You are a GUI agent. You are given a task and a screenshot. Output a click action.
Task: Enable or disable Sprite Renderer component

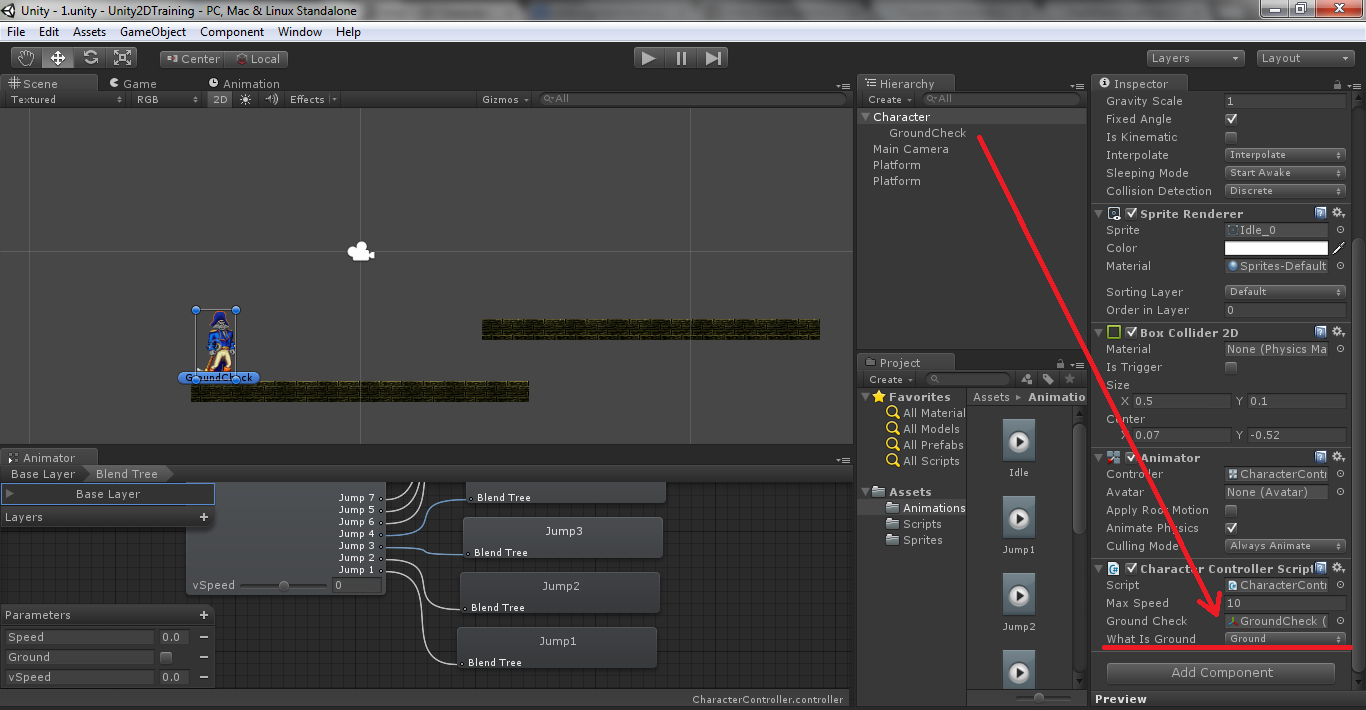[x=1131, y=213]
